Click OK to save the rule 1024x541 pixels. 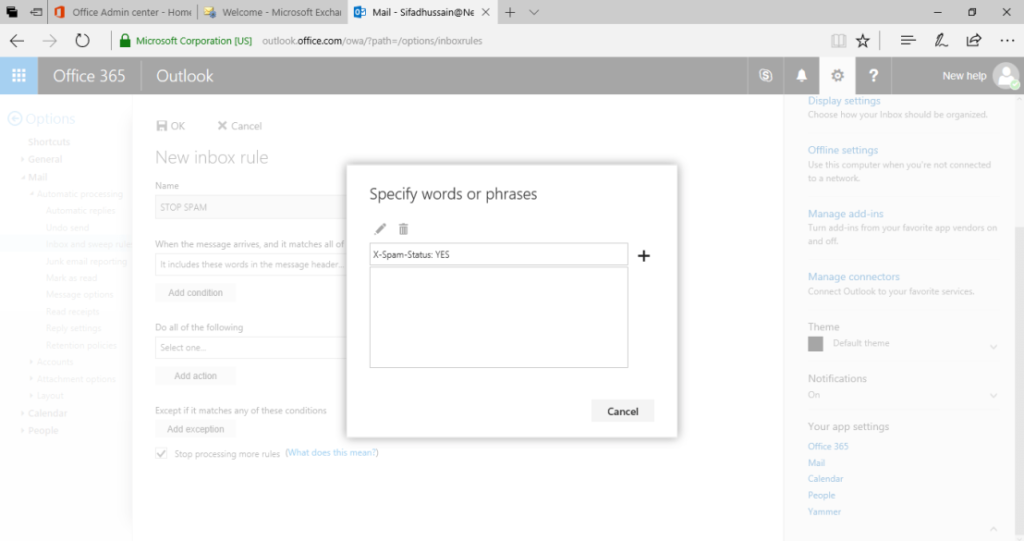point(170,126)
